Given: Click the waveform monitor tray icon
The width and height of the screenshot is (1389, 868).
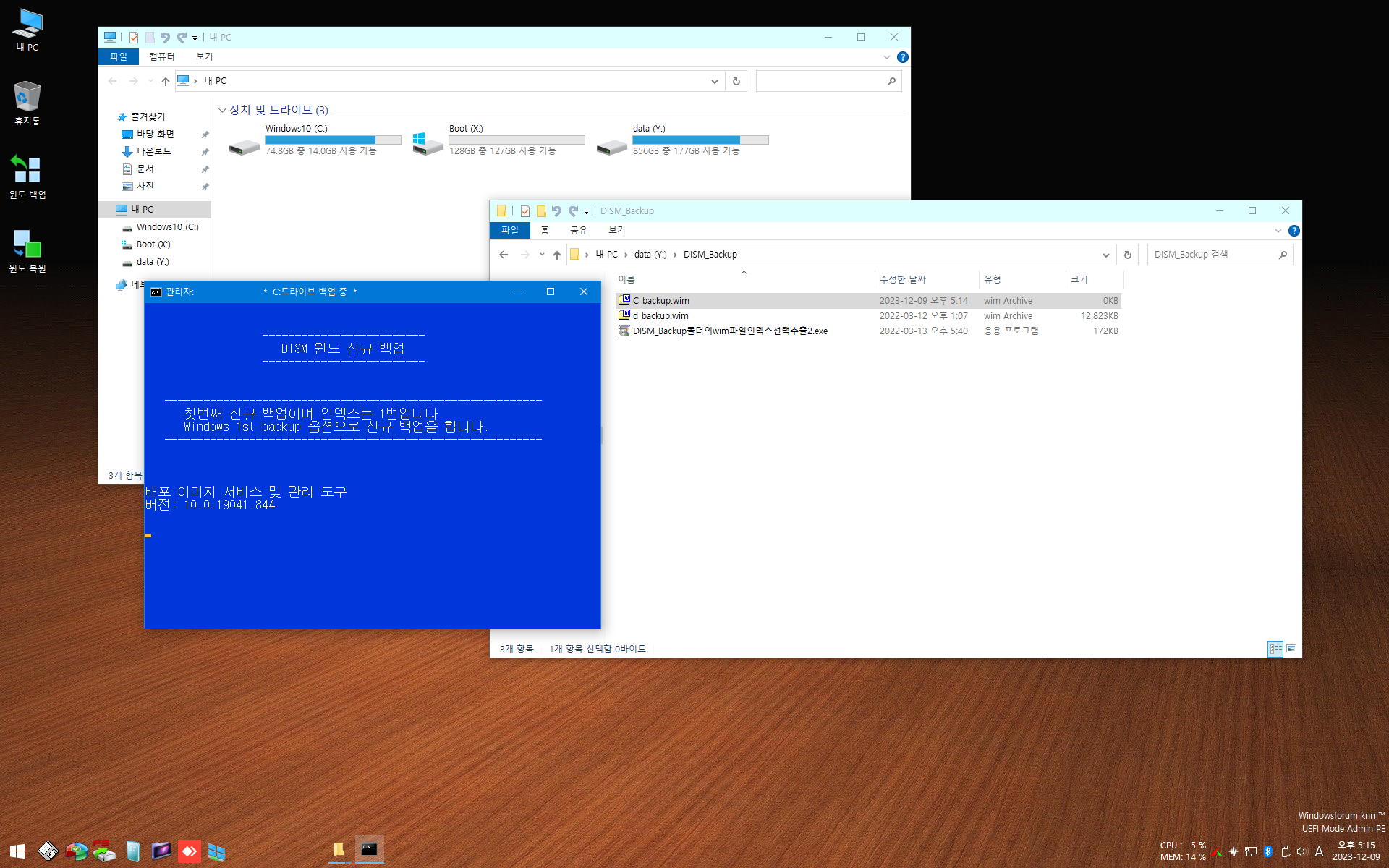Looking at the screenshot, I should [x=1233, y=851].
